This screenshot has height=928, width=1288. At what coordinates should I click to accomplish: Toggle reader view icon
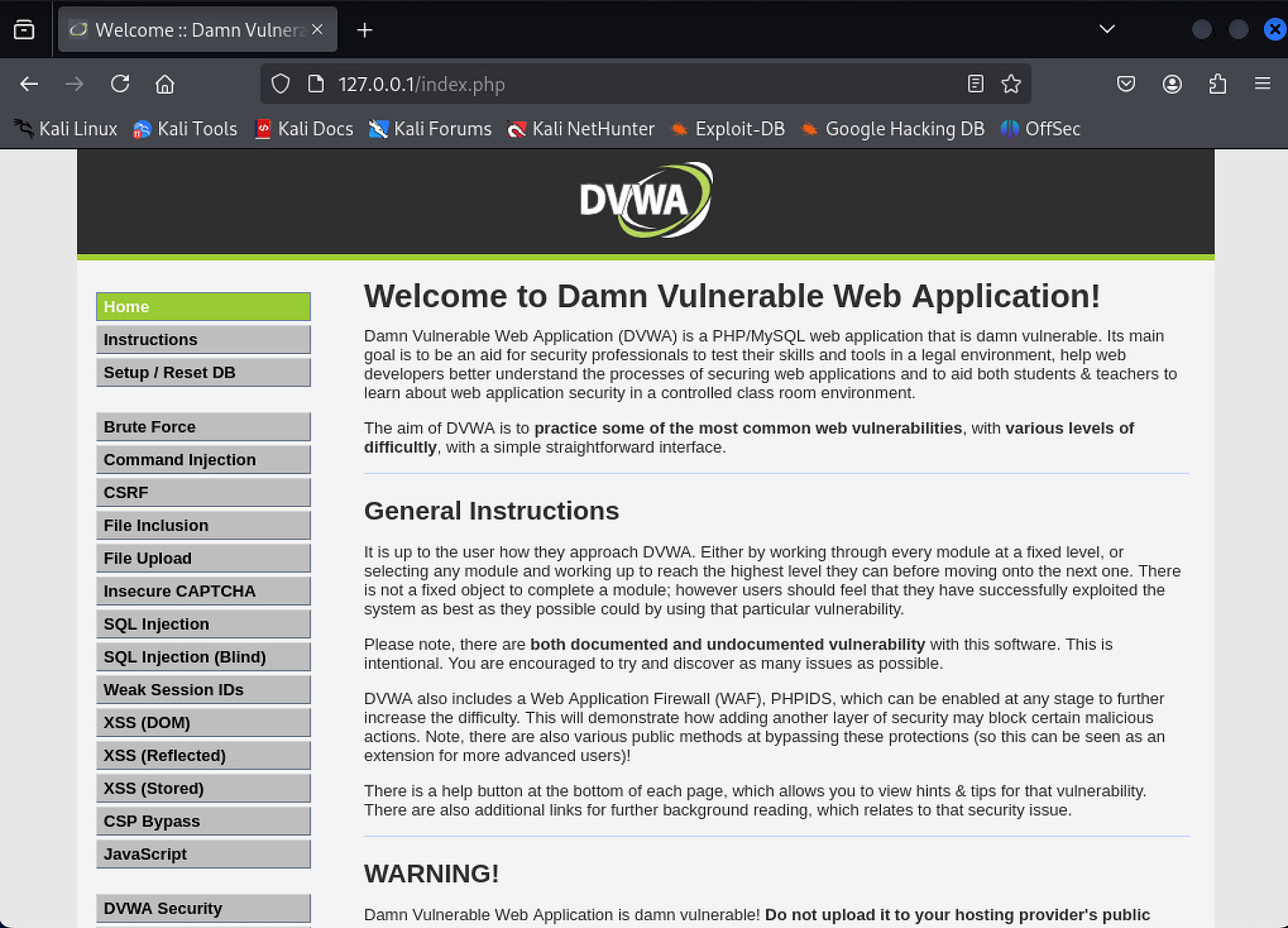pyautogui.click(x=976, y=84)
